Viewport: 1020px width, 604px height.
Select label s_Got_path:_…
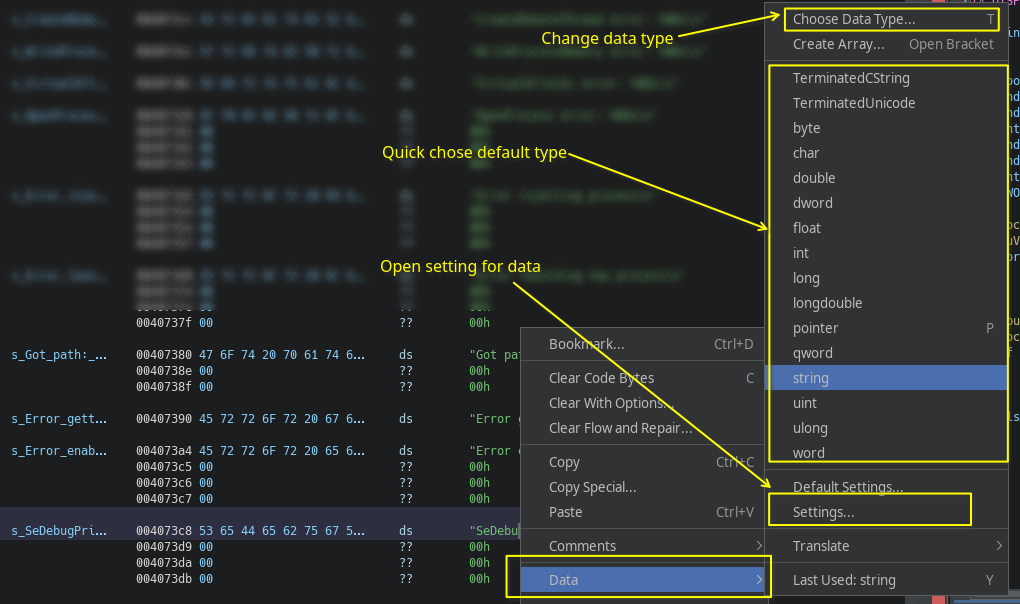point(59,355)
